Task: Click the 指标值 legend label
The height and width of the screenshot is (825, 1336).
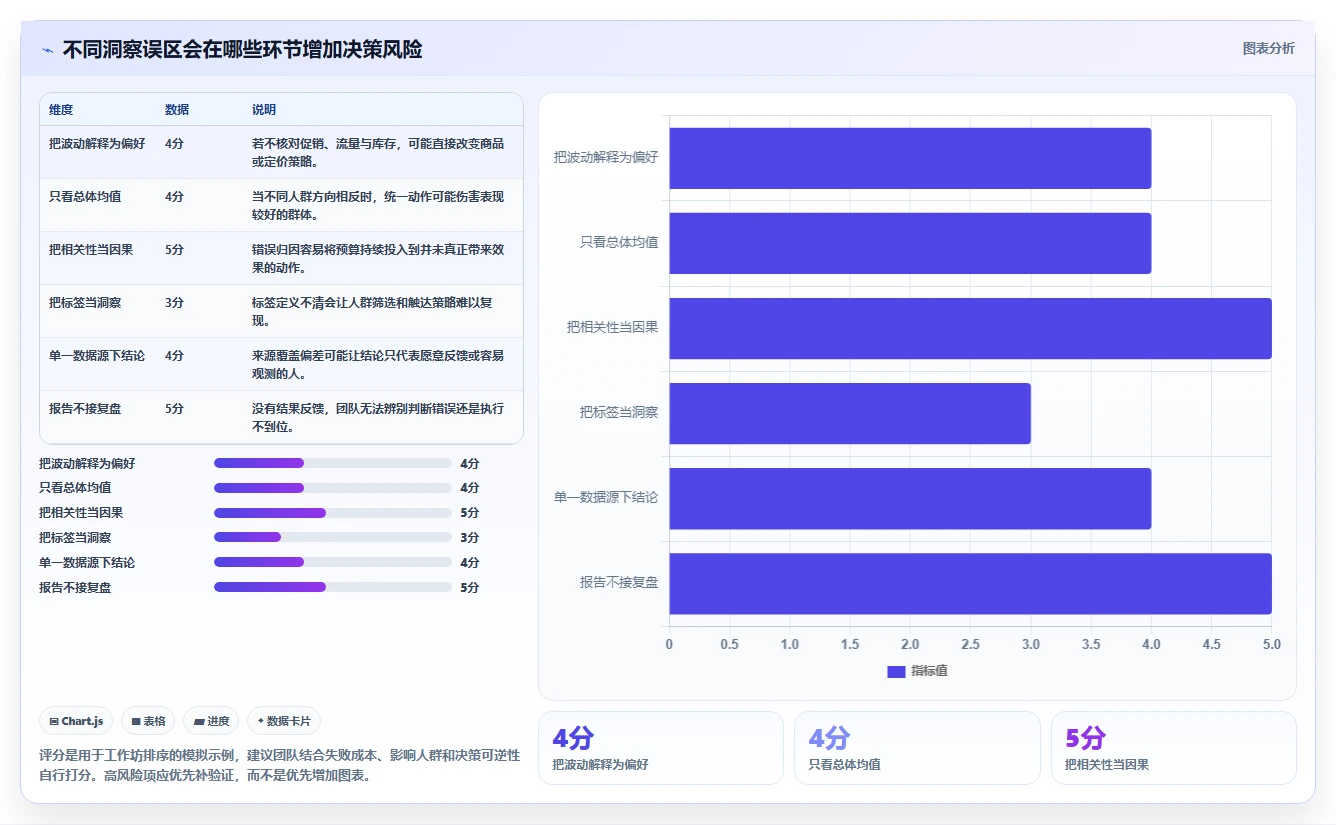Action: pyautogui.click(x=929, y=671)
